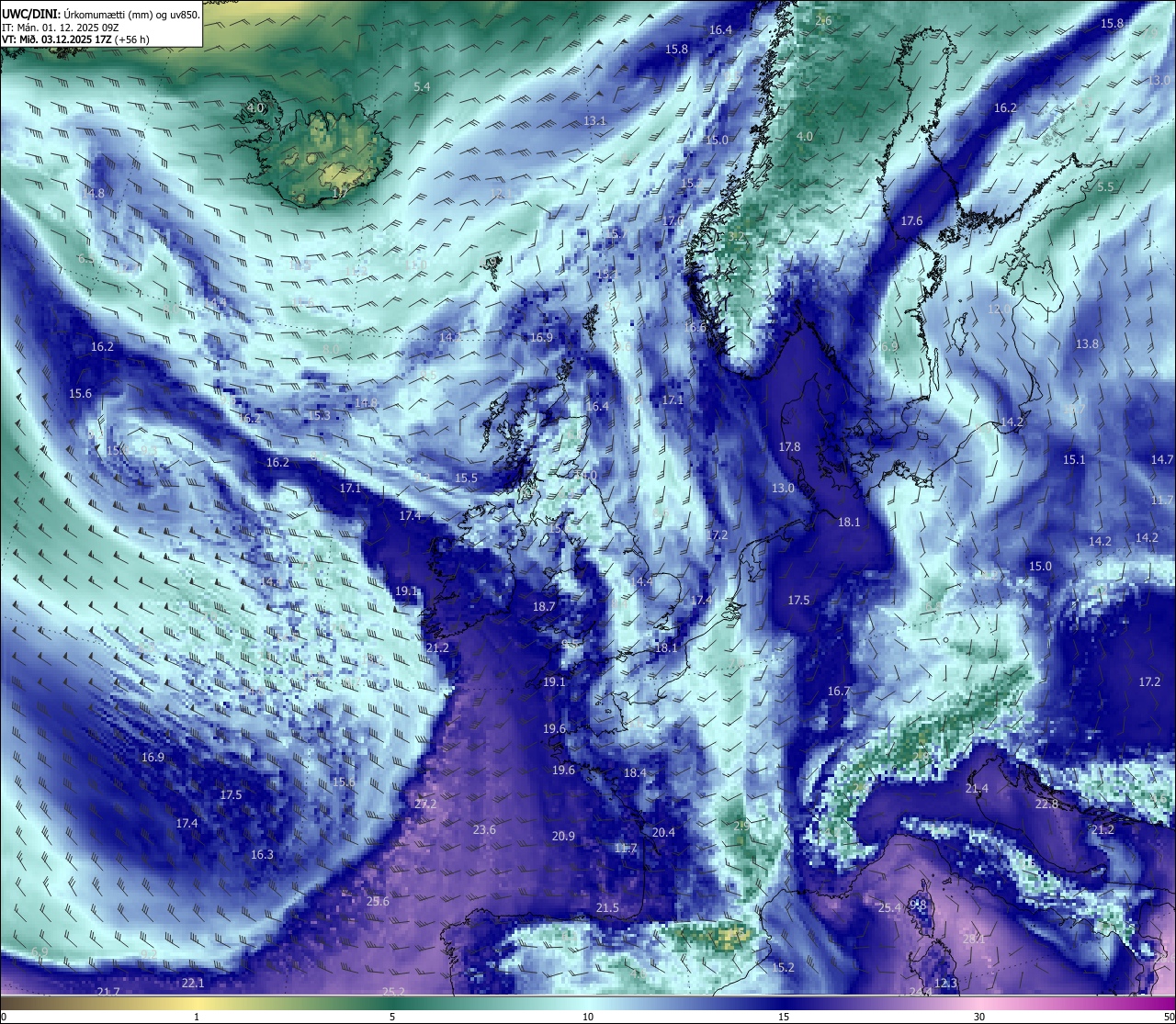
Task: Select the 14.7 value label
Action: [1162, 459]
